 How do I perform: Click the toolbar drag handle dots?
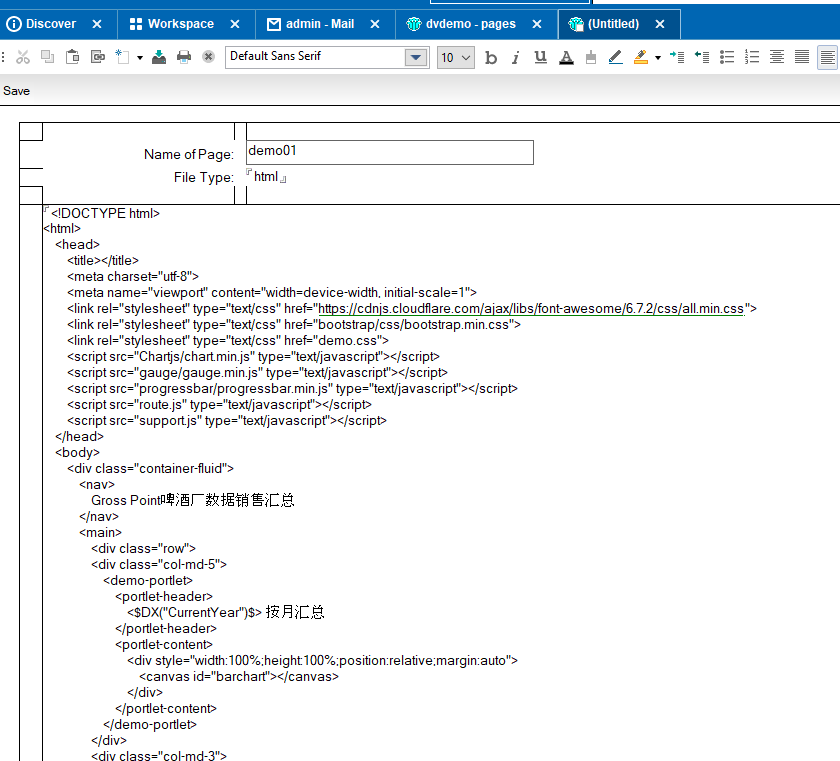coord(3,57)
